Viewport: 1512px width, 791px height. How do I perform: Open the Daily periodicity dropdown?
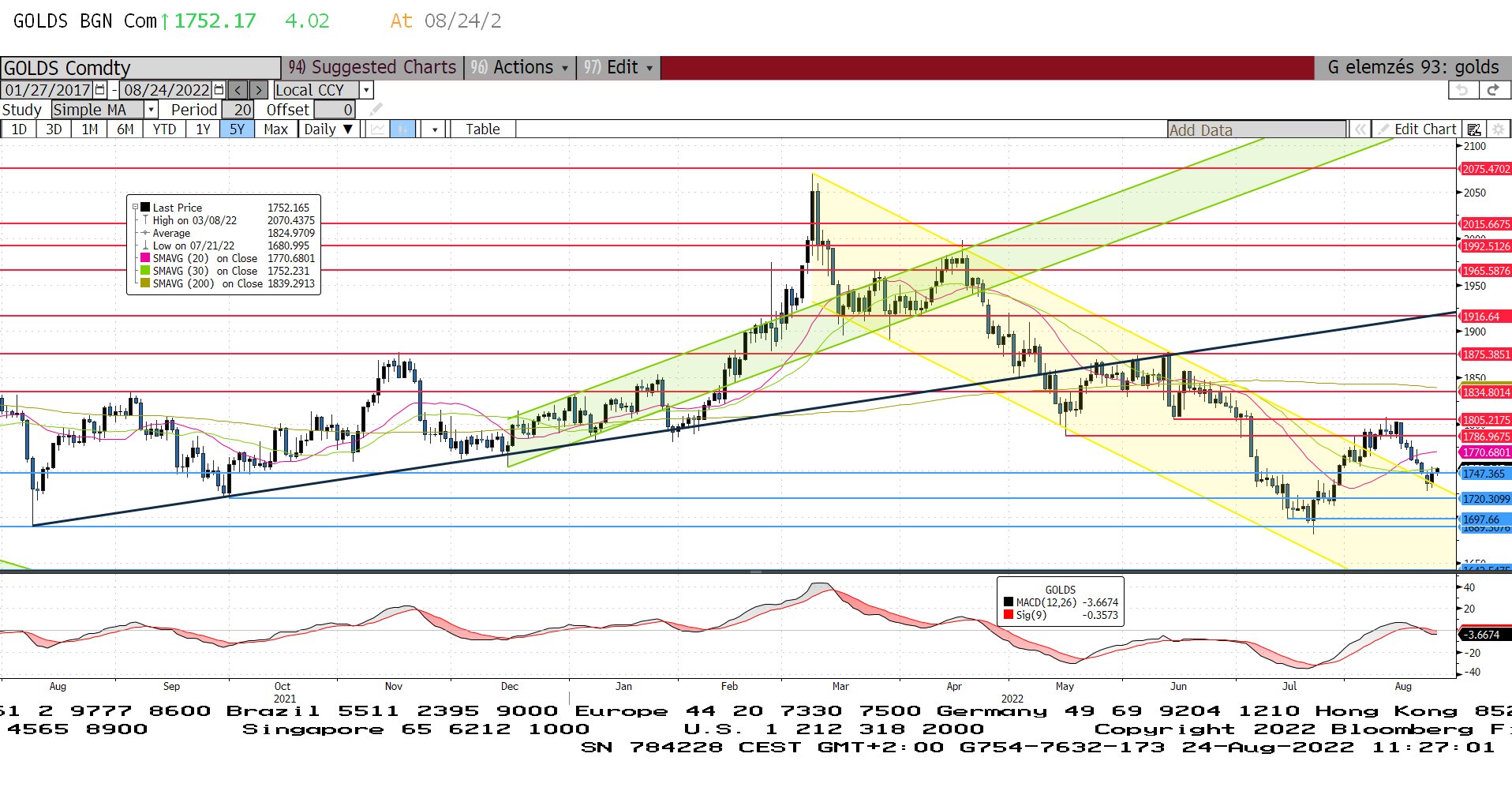[x=328, y=129]
